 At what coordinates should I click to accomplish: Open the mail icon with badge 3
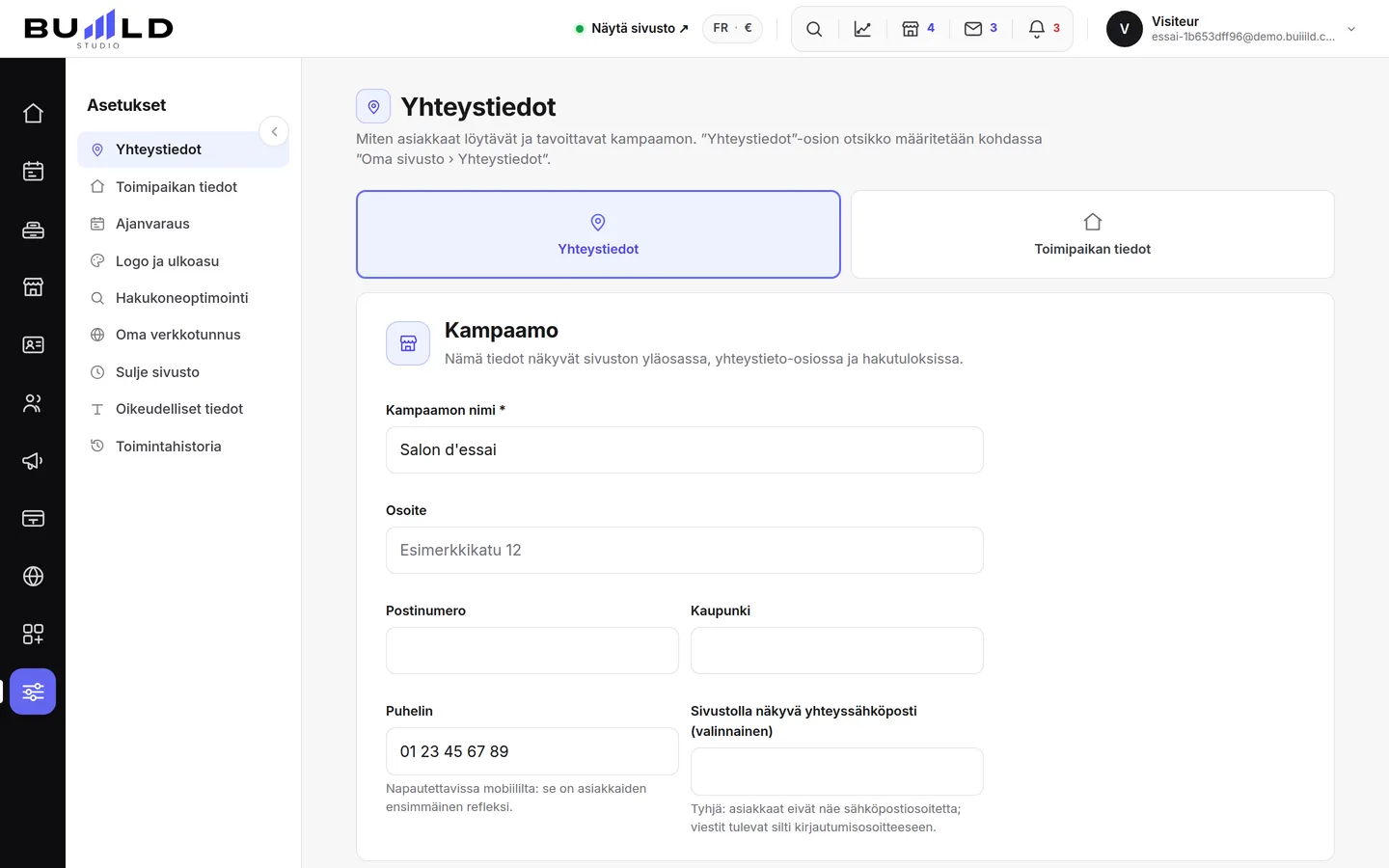(x=981, y=29)
